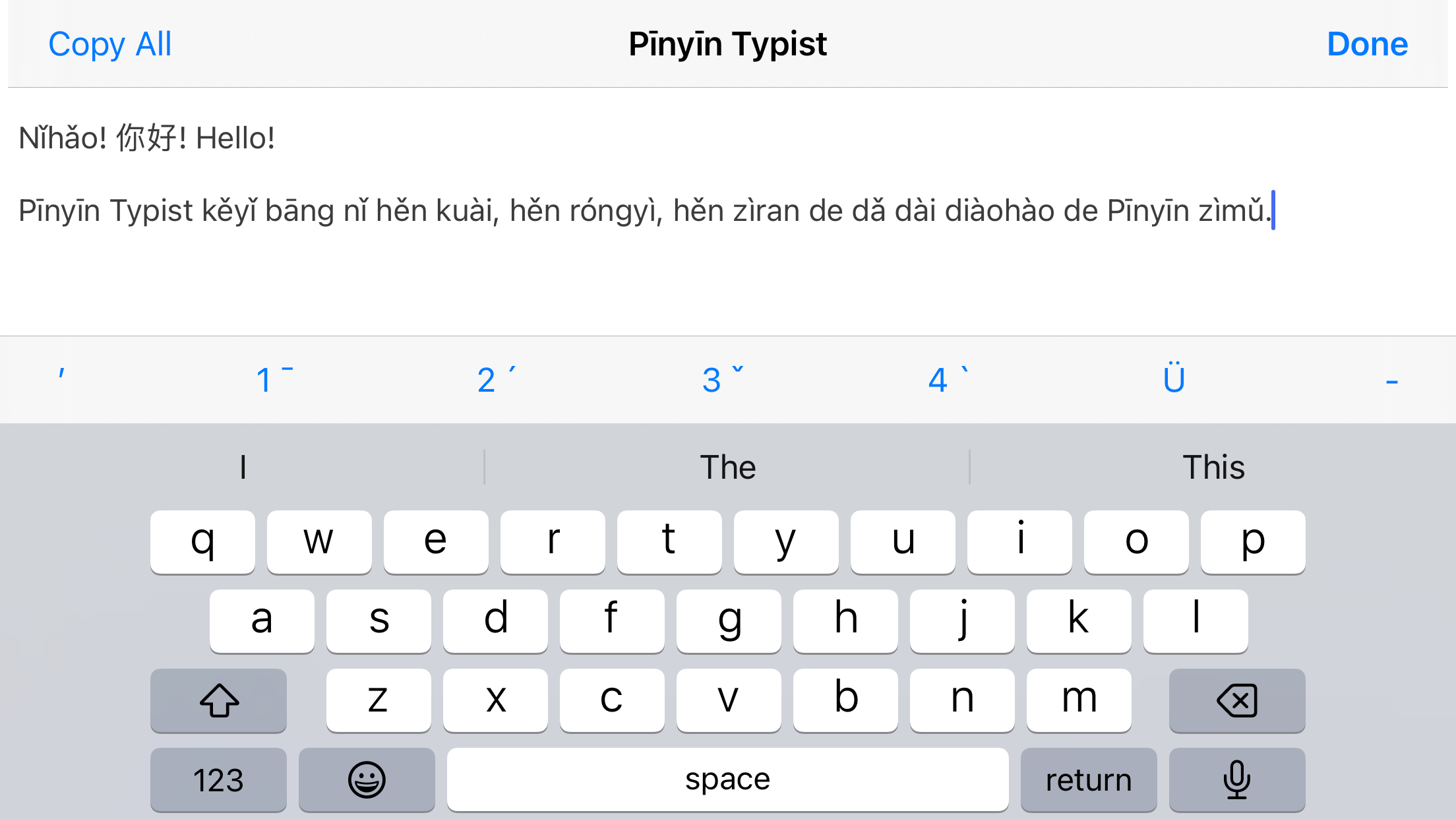Tap the l key

tap(1196, 621)
